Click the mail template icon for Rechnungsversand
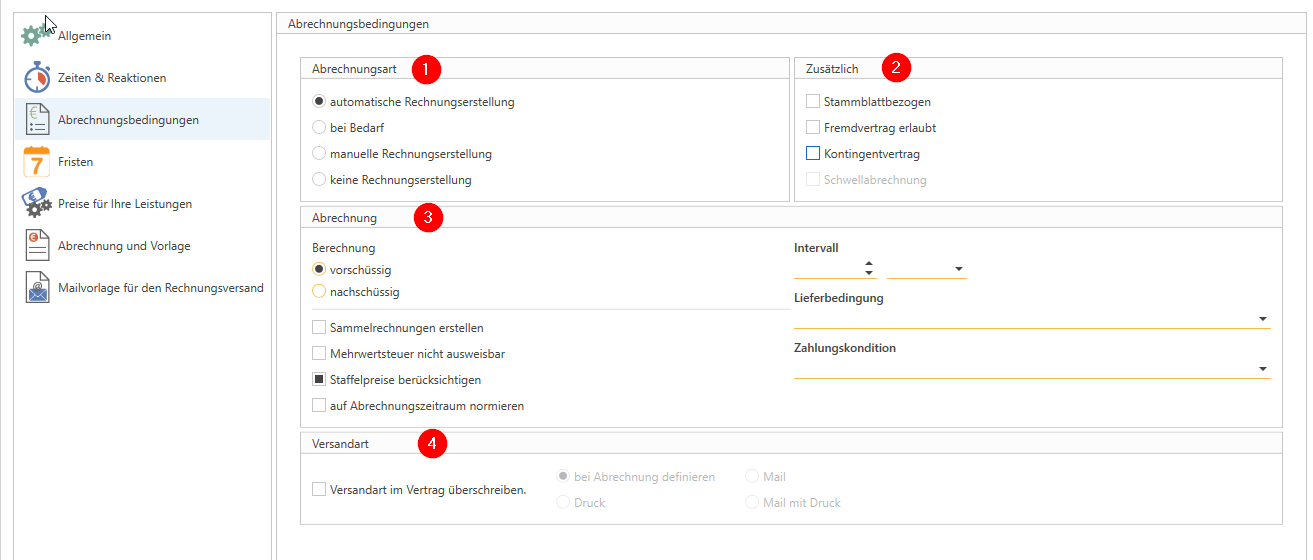Image resolution: width=1313 pixels, height=560 pixels. (37, 288)
